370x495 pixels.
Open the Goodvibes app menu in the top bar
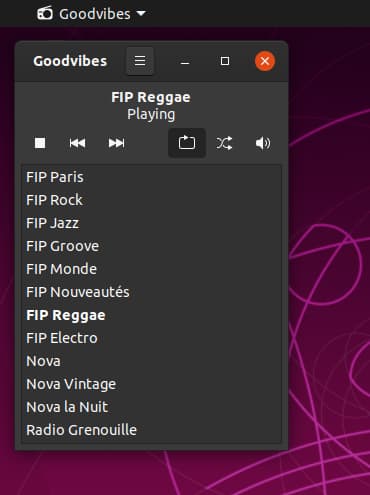pos(91,14)
